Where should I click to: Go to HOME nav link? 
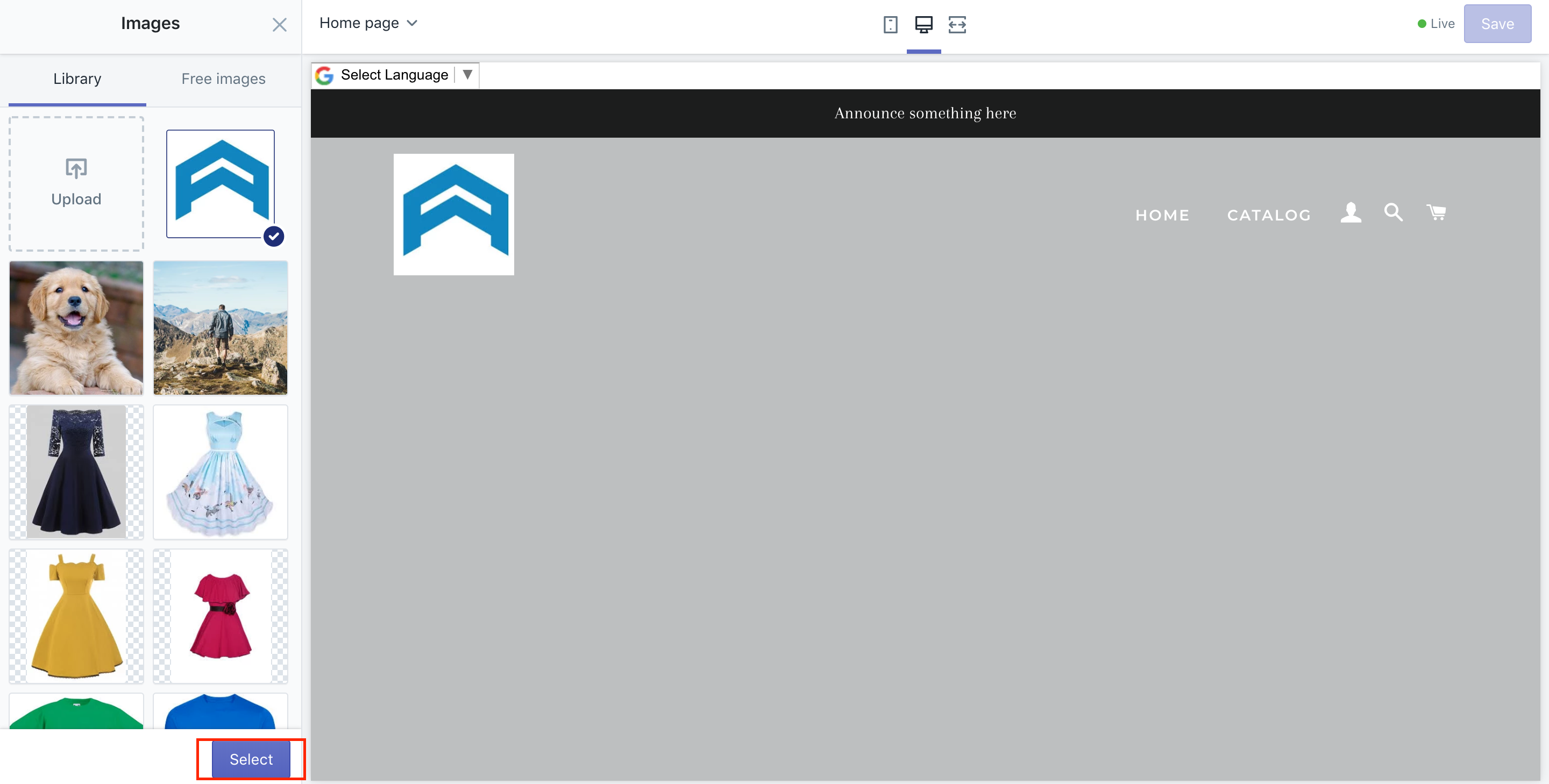pos(1162,215)
